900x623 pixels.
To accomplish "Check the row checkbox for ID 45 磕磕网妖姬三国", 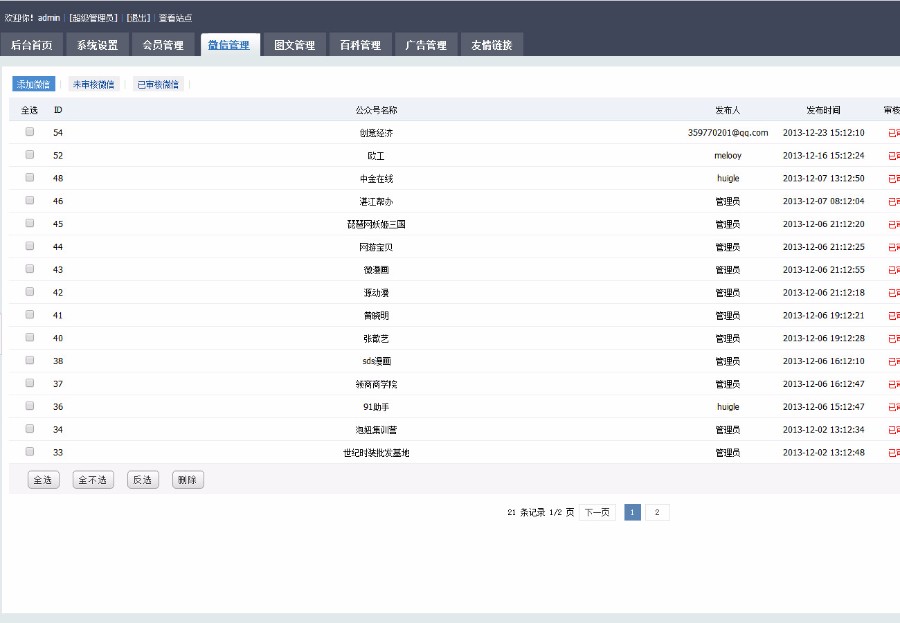I will 29,223.
